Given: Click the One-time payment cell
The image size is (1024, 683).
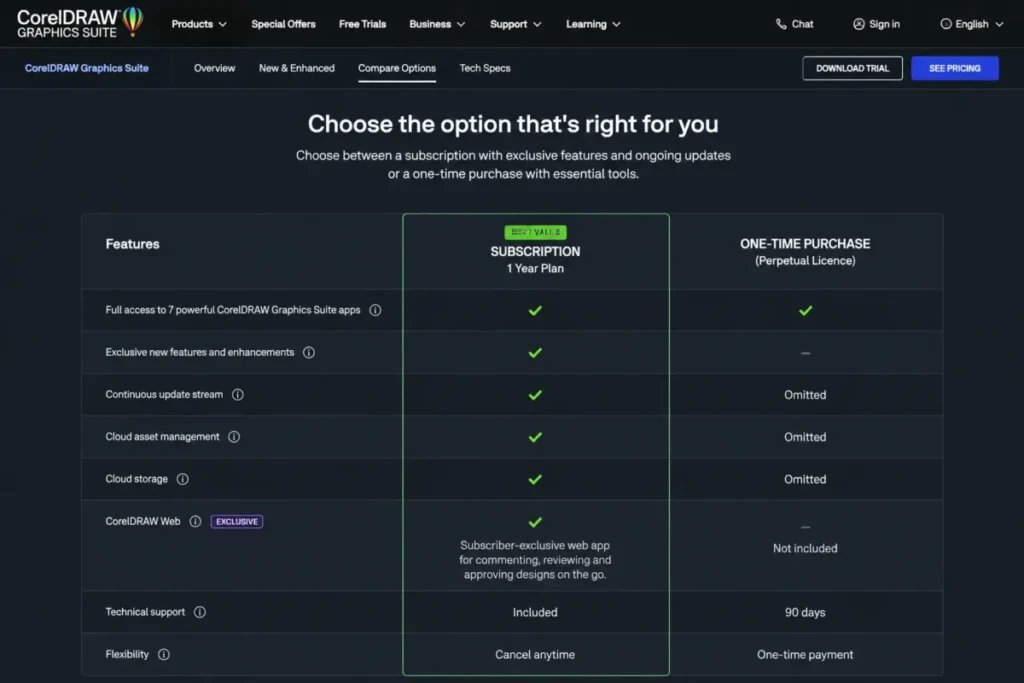Looking at the screenshot, I should point(805,654).
